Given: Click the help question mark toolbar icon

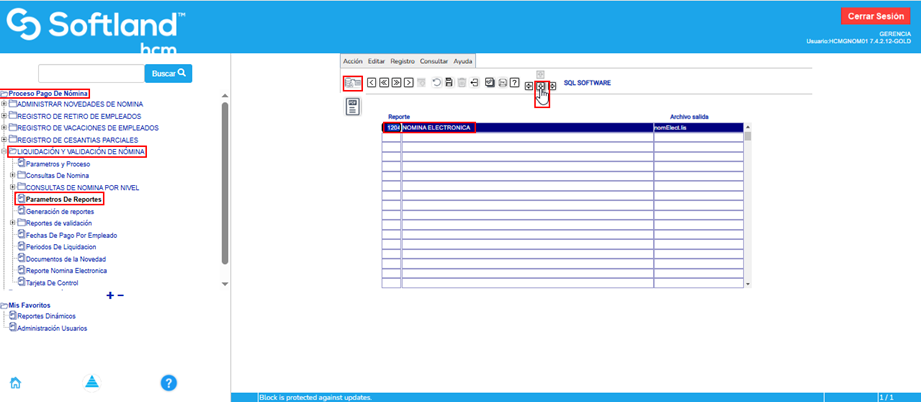Looking at the screenshot, I should point(514,82).
